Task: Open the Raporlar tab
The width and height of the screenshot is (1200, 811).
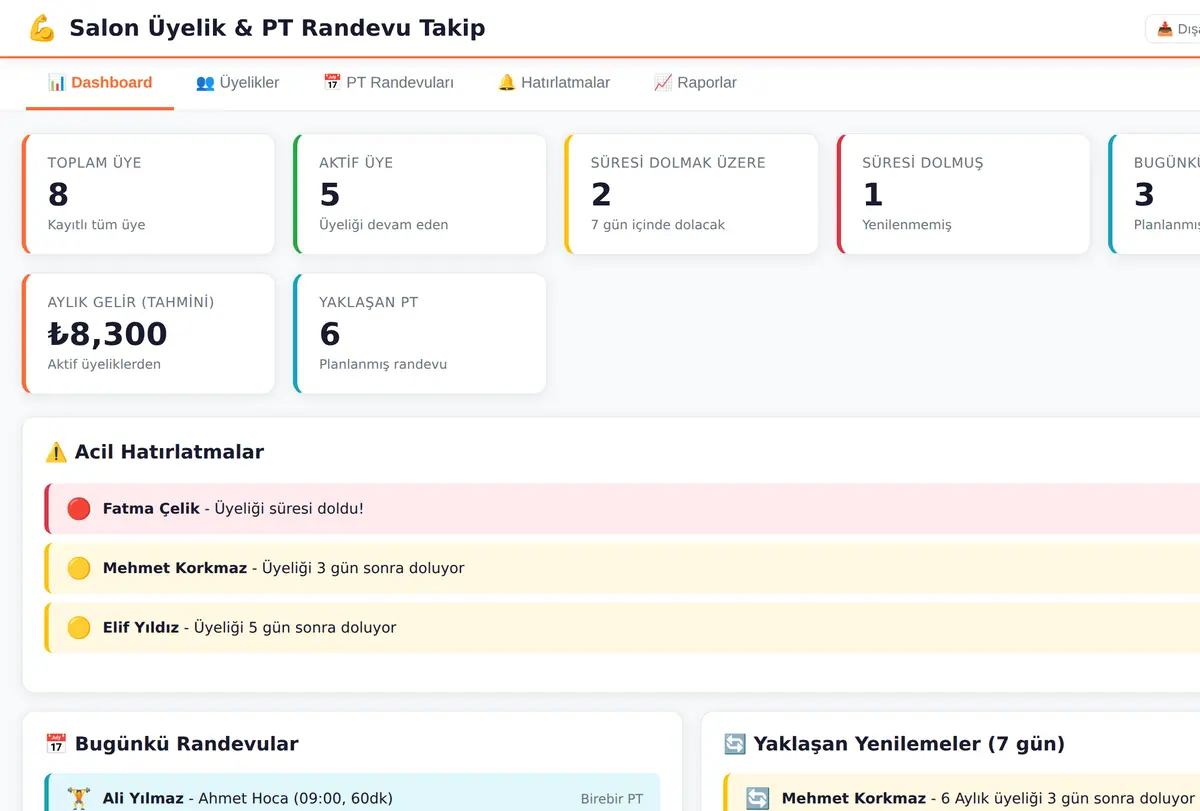Action: coord(695,83)
